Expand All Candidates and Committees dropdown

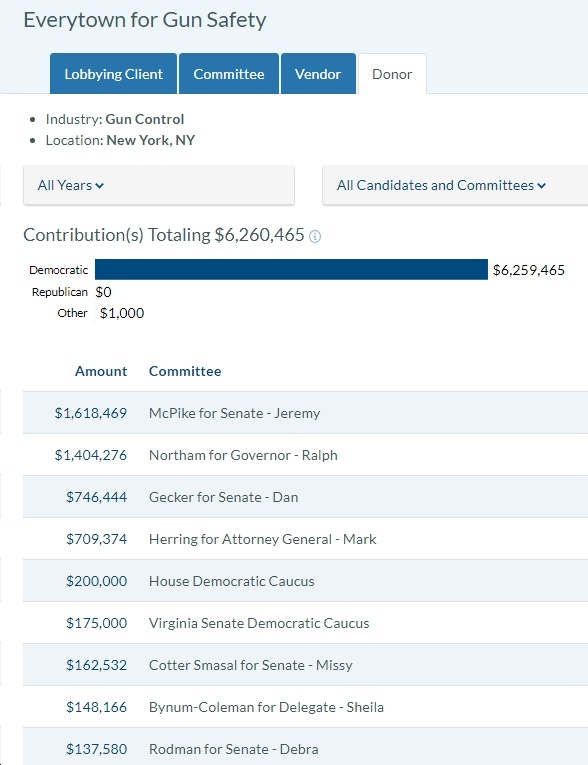click(x=455, y=185)
